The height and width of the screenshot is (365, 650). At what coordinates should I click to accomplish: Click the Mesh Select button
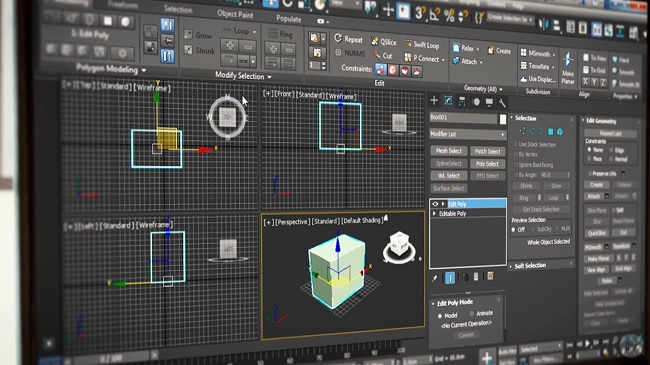coord(449,151)
